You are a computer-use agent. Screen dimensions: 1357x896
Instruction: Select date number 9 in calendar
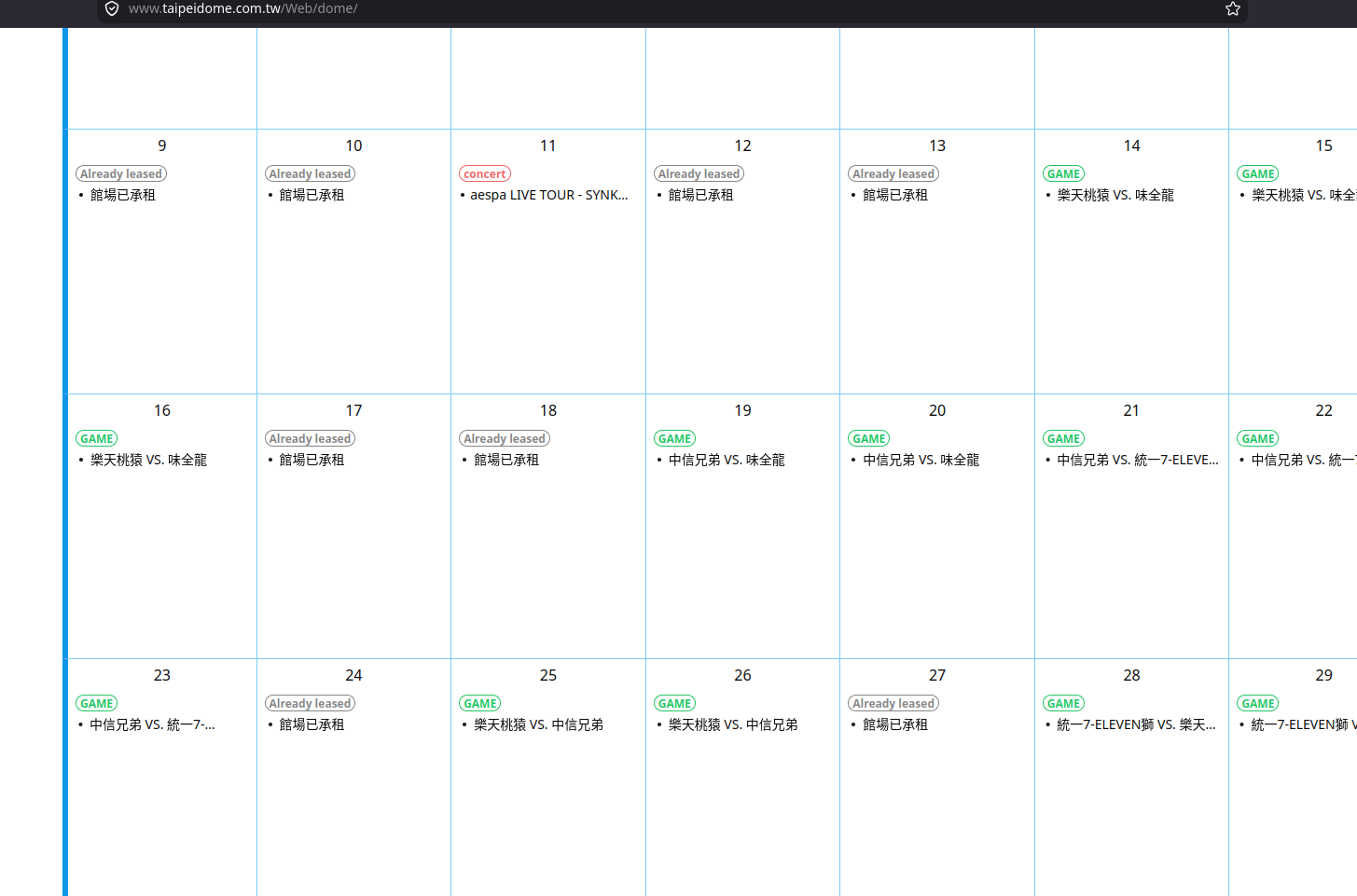click(x=162, y=145)
